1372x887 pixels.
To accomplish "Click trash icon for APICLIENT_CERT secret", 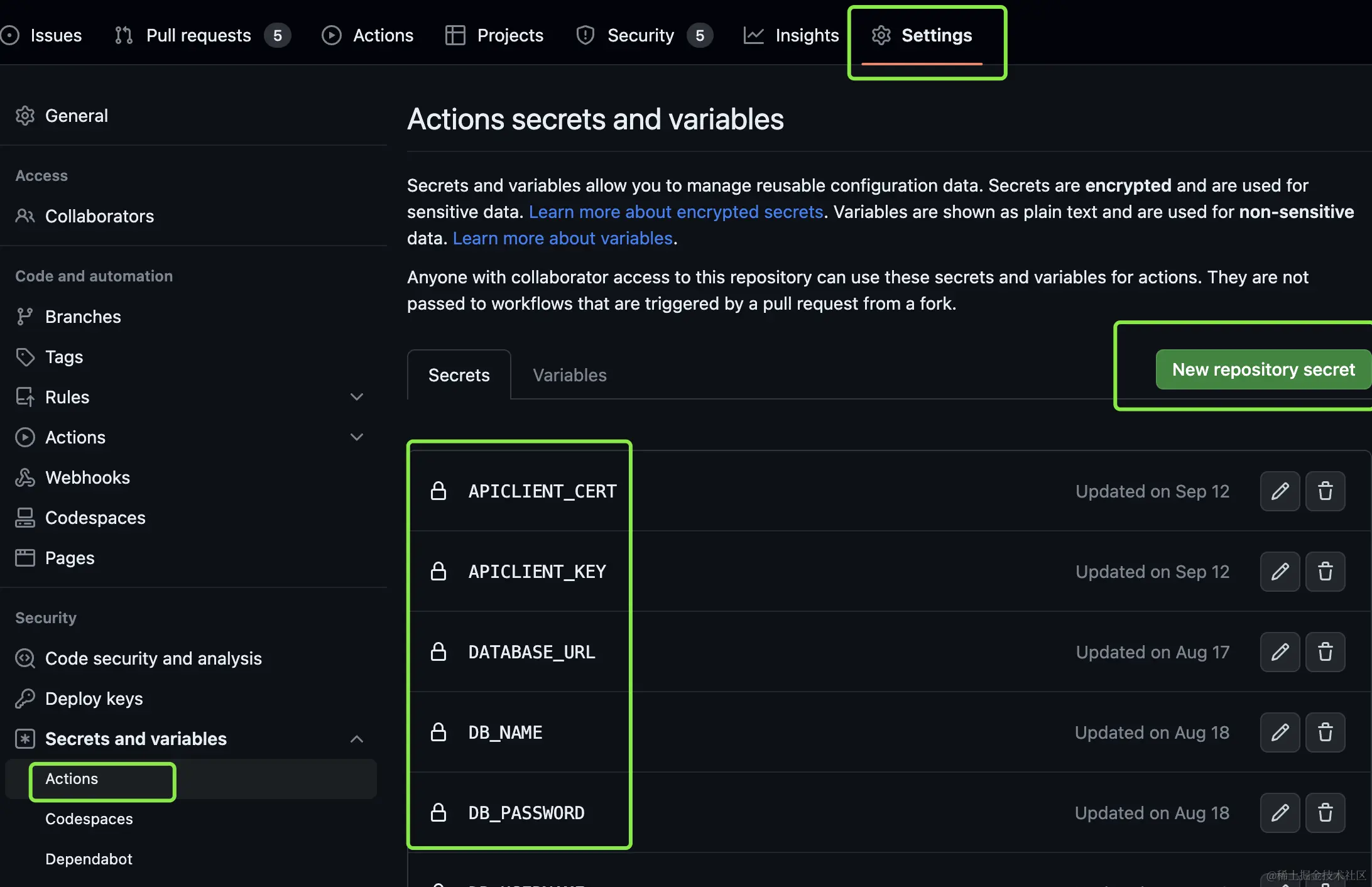I will point(1325,491).
